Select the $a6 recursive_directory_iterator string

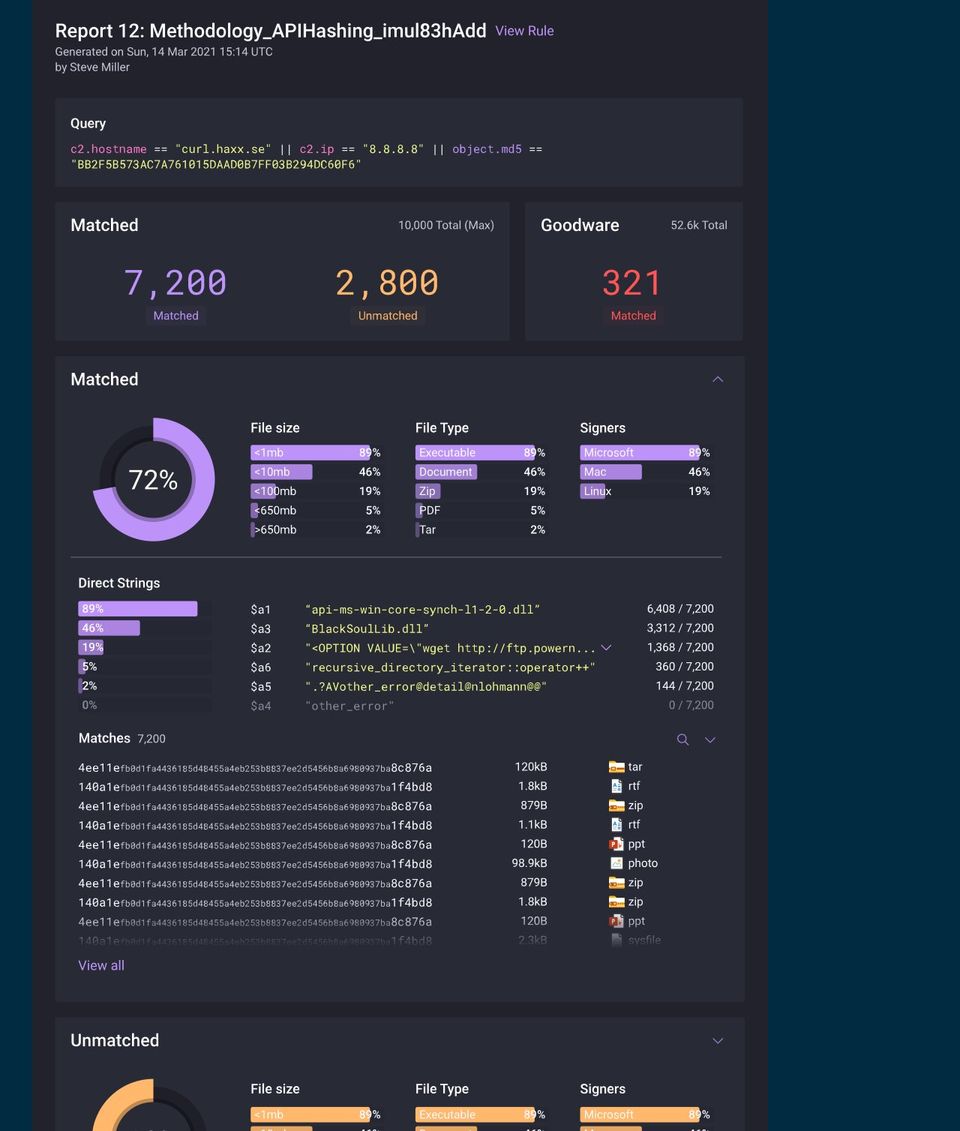(x=450, y=667)
